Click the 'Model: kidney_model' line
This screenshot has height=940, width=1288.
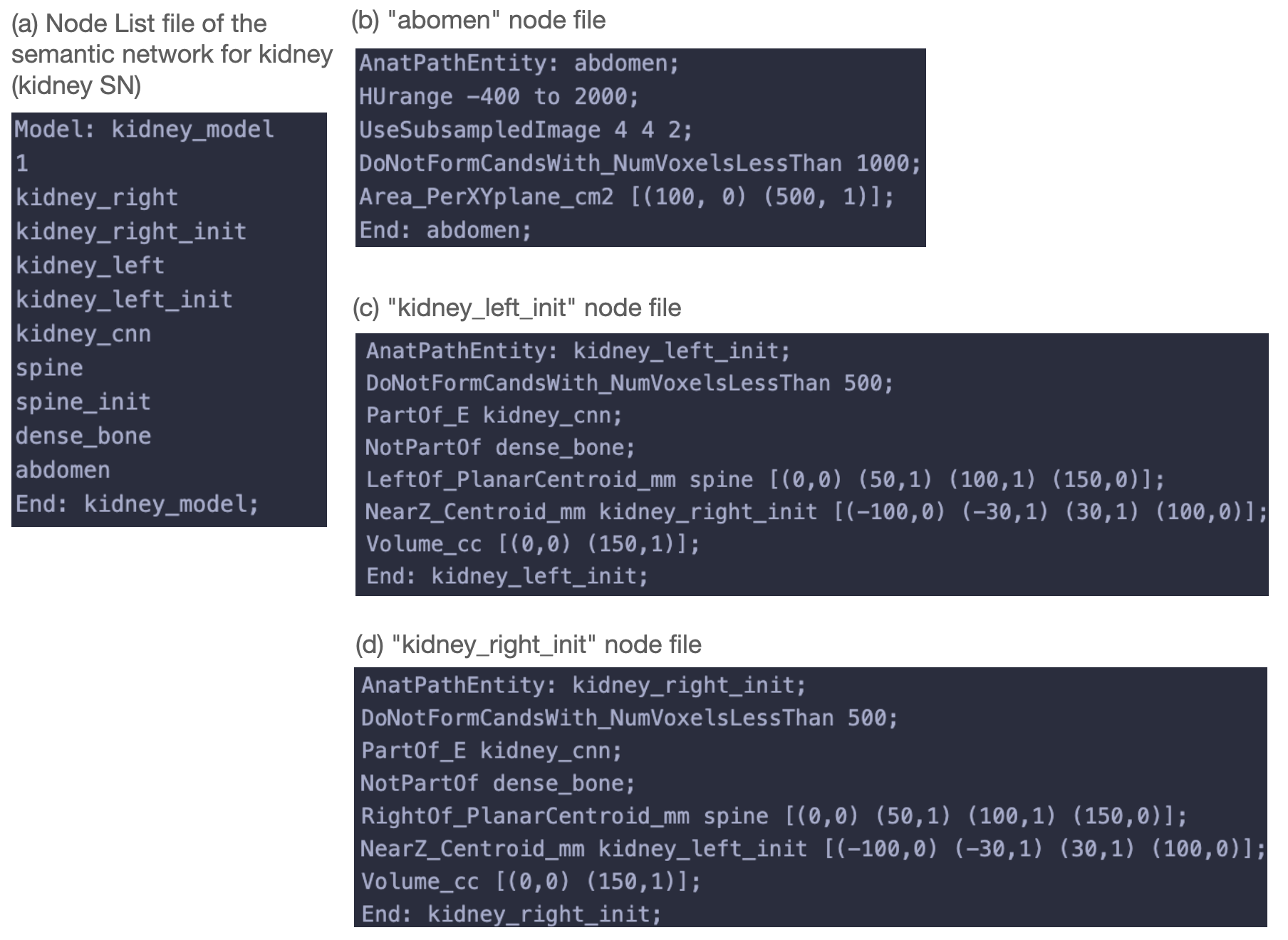click(x=145, y=130)
